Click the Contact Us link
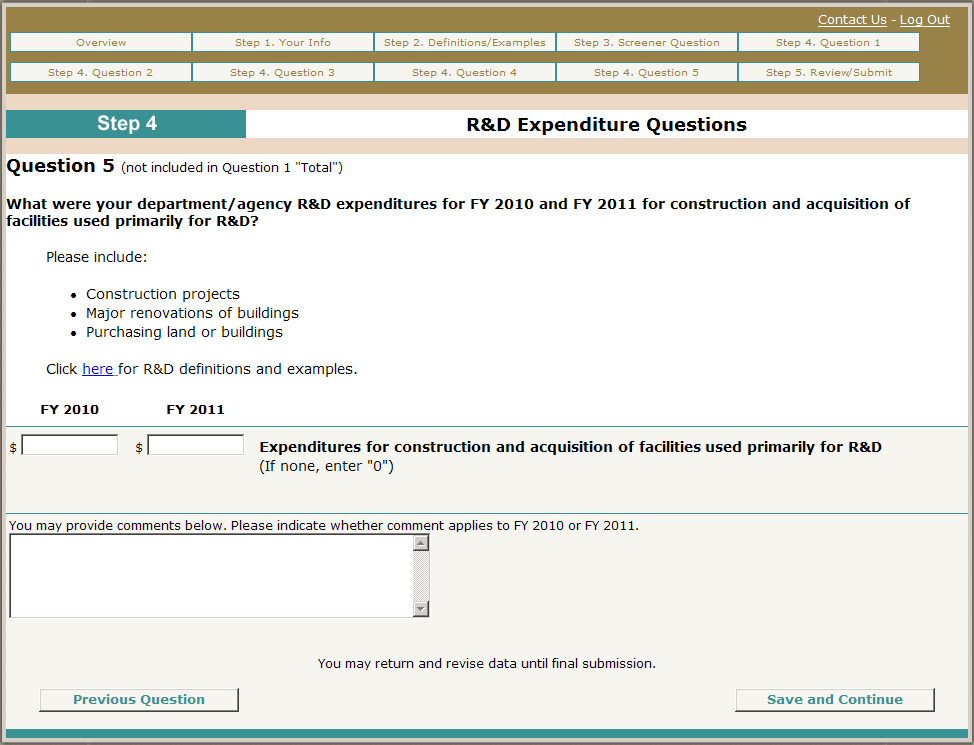The image size is (974, 745). [x=852, y=20]
